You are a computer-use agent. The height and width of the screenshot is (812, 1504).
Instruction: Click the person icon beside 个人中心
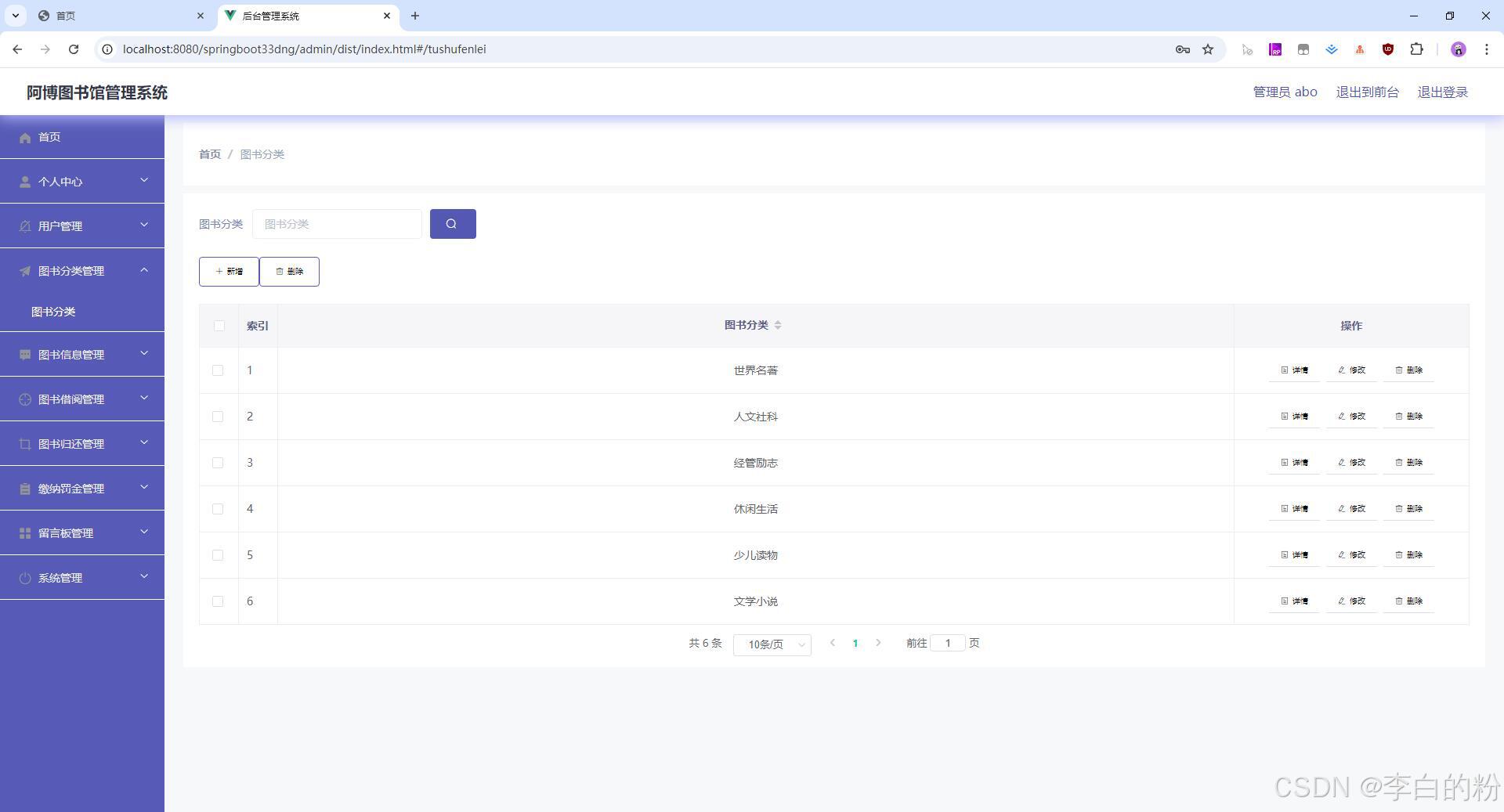tap(25, 182)
